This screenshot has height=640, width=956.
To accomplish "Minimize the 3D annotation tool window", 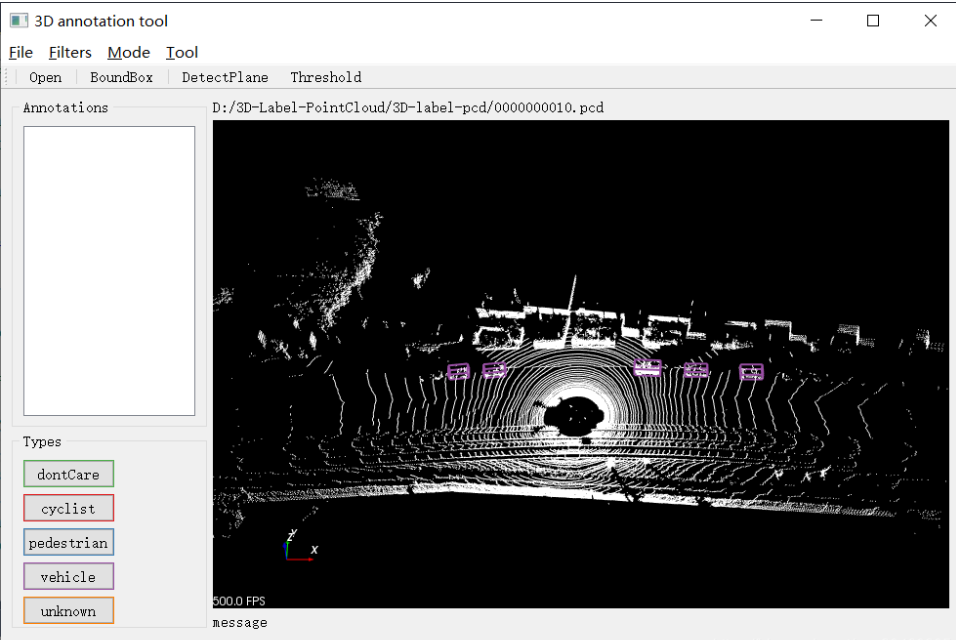I will click(816, 21).
